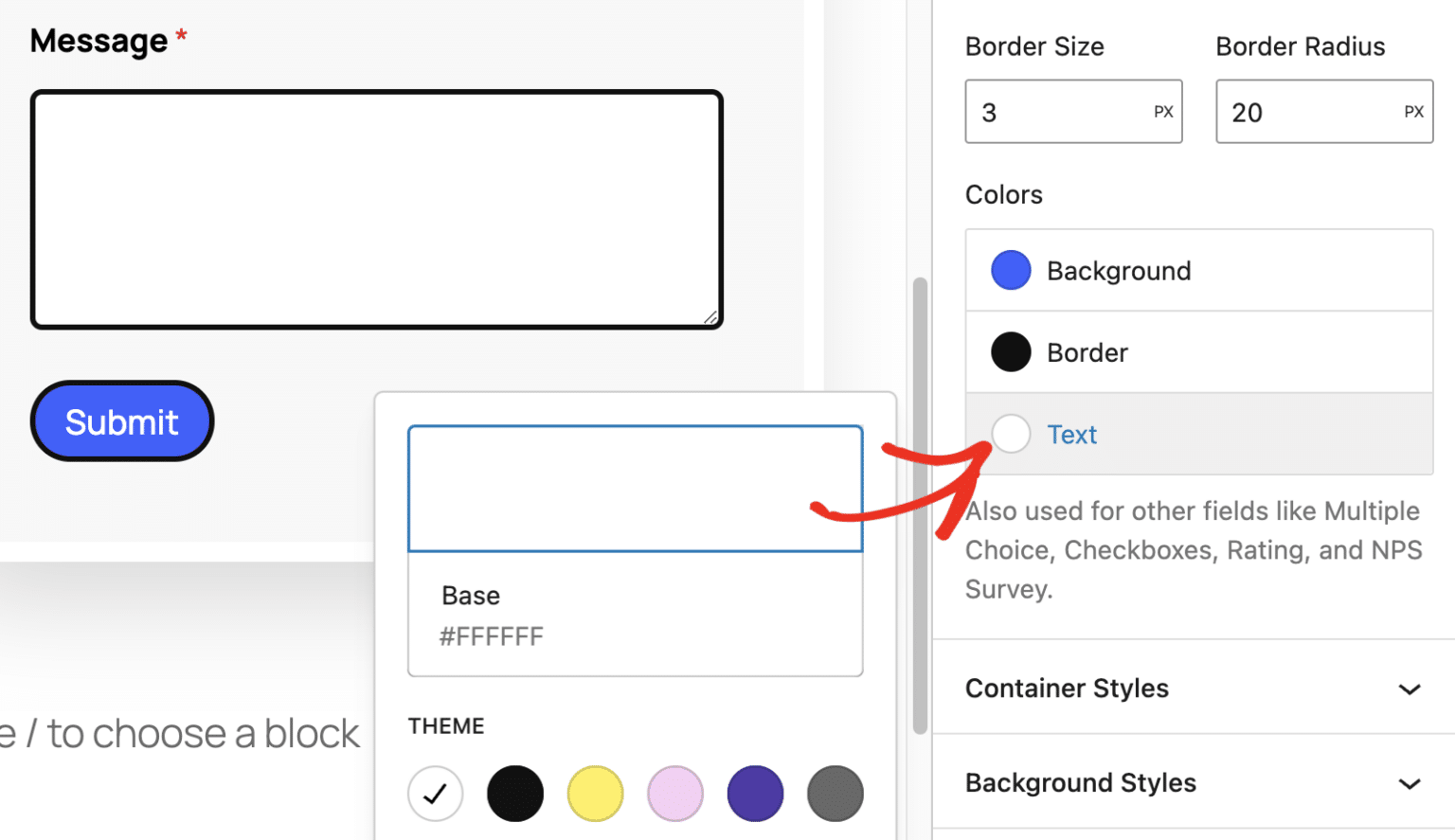Select the light pink theme swatch

point(675,794)
